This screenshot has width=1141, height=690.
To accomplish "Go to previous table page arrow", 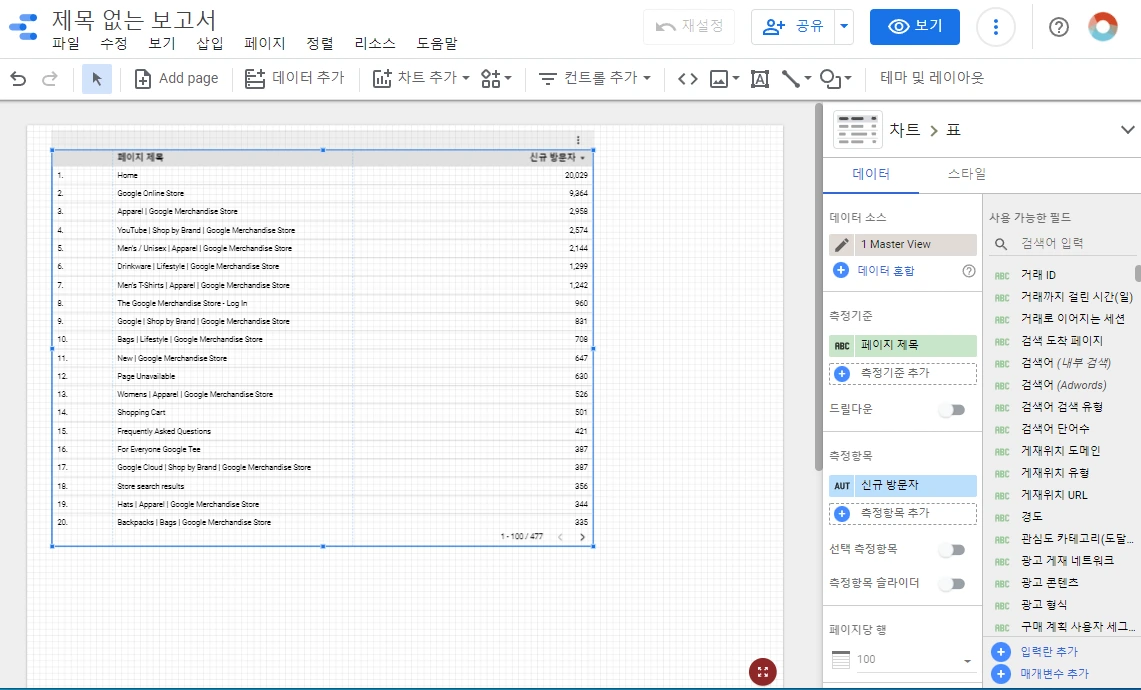I will [560, 537].
